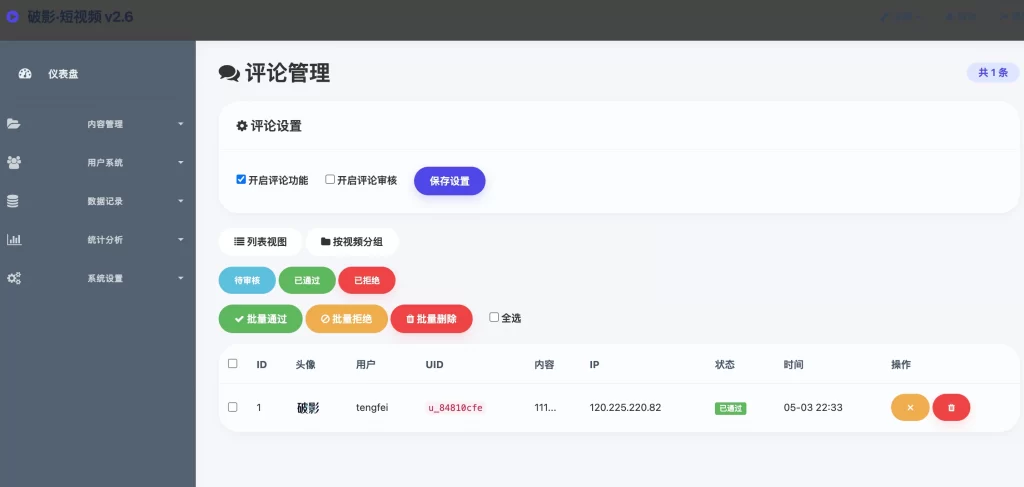Image resolution: width=1024 pixels, height=487 pixels.
Task: Click the 批量删除 button
Action: click(431, 319)
